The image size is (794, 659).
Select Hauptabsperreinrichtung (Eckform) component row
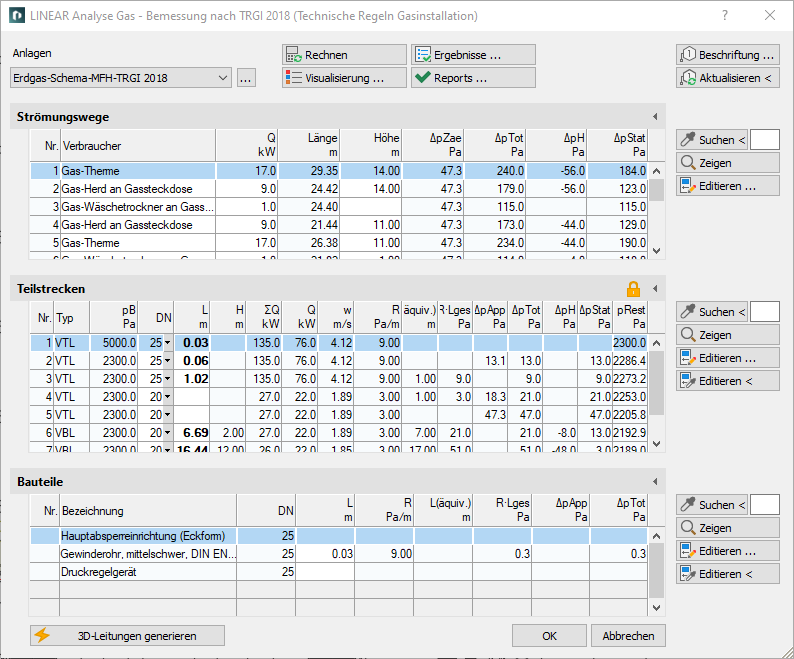[x=339, y=535]
